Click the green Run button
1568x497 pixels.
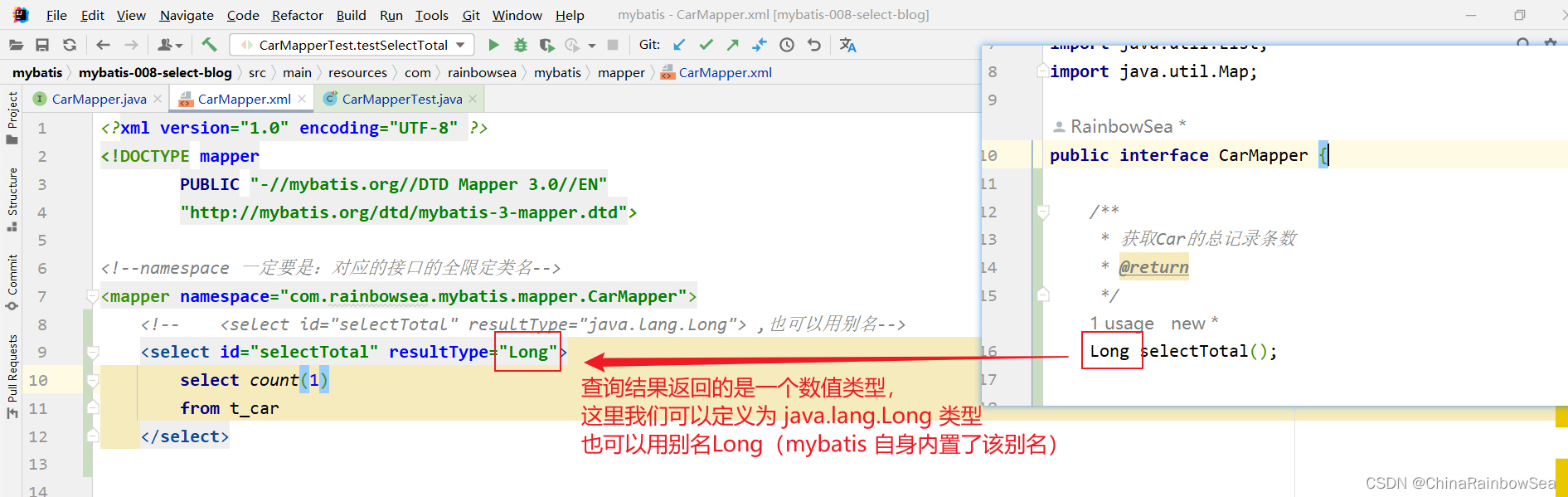493,45
